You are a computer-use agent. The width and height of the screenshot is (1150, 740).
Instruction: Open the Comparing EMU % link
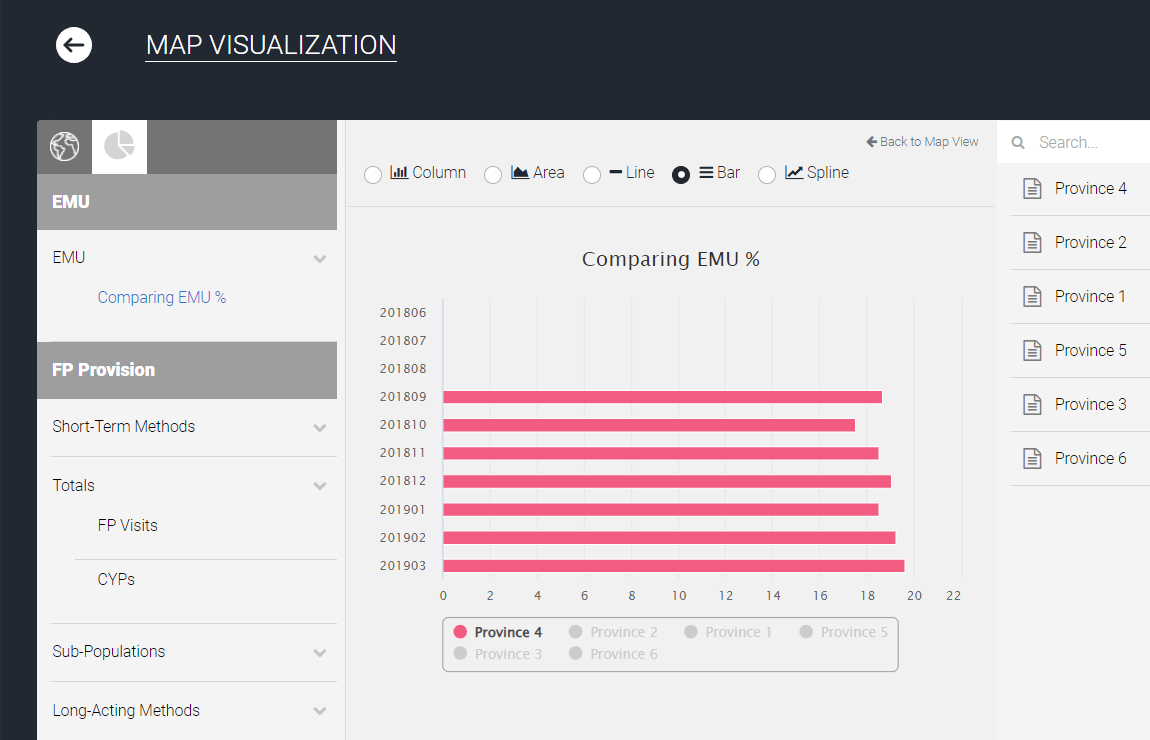162,297
